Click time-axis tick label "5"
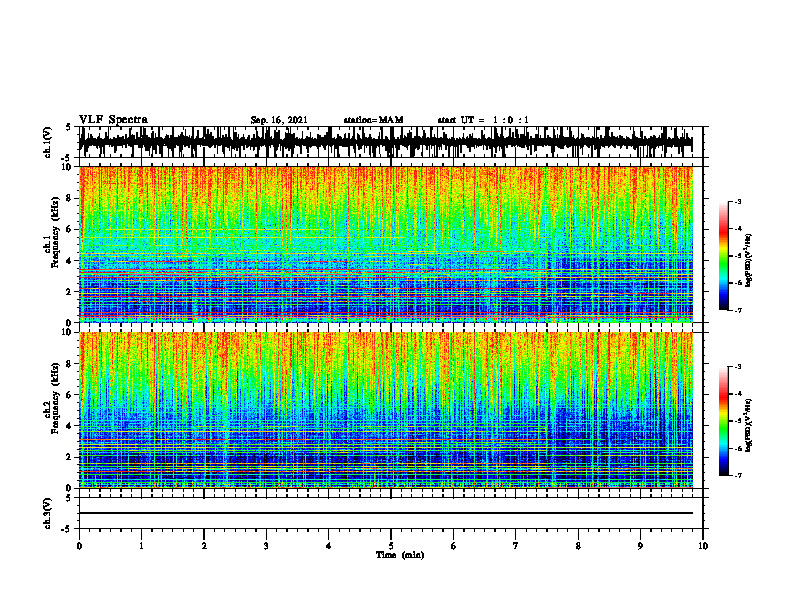This screenshot has width=792, height=612. click(x=391, y=546)
